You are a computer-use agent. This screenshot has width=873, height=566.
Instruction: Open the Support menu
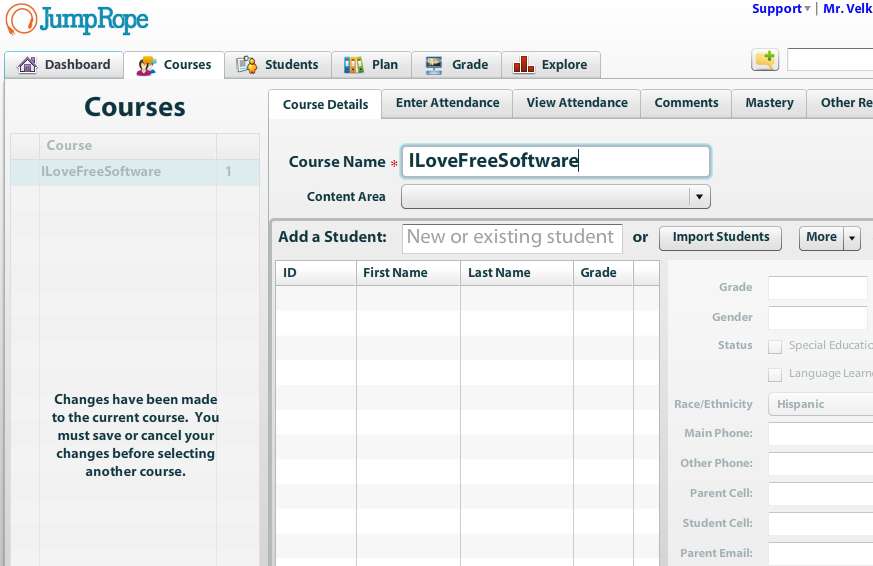tap(781, 9)
